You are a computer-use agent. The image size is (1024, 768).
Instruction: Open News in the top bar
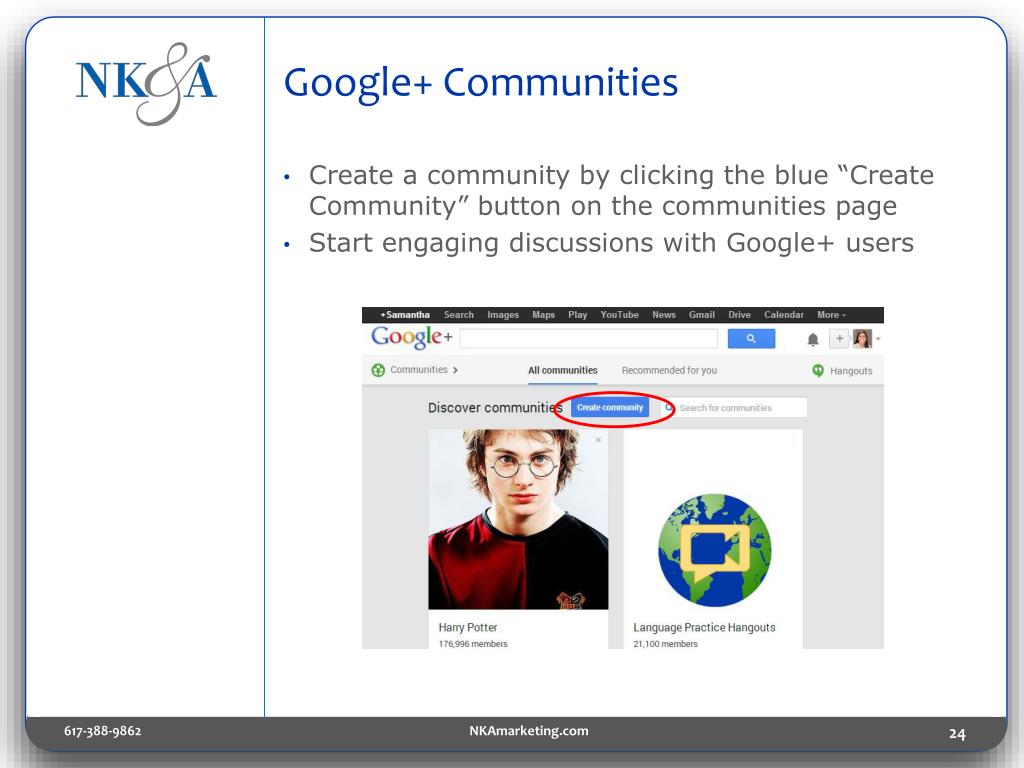pos(664,315)
